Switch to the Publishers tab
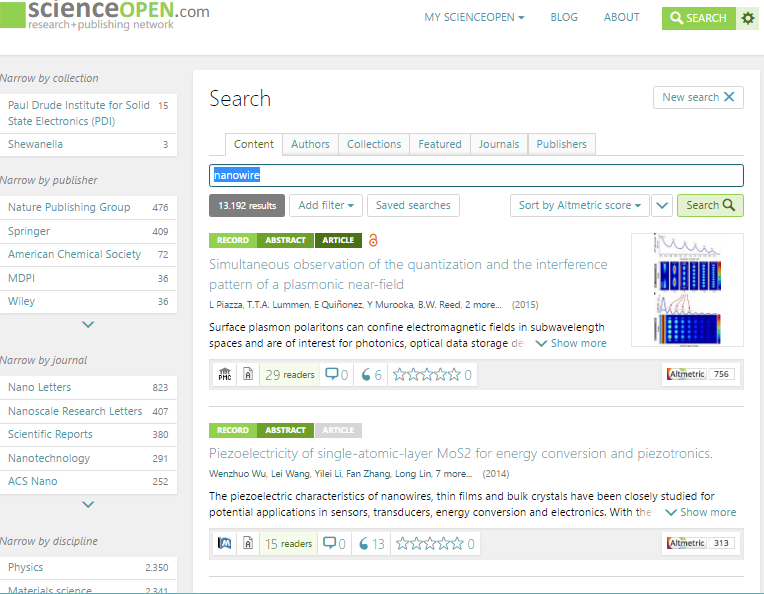 (x=561, y=144)
